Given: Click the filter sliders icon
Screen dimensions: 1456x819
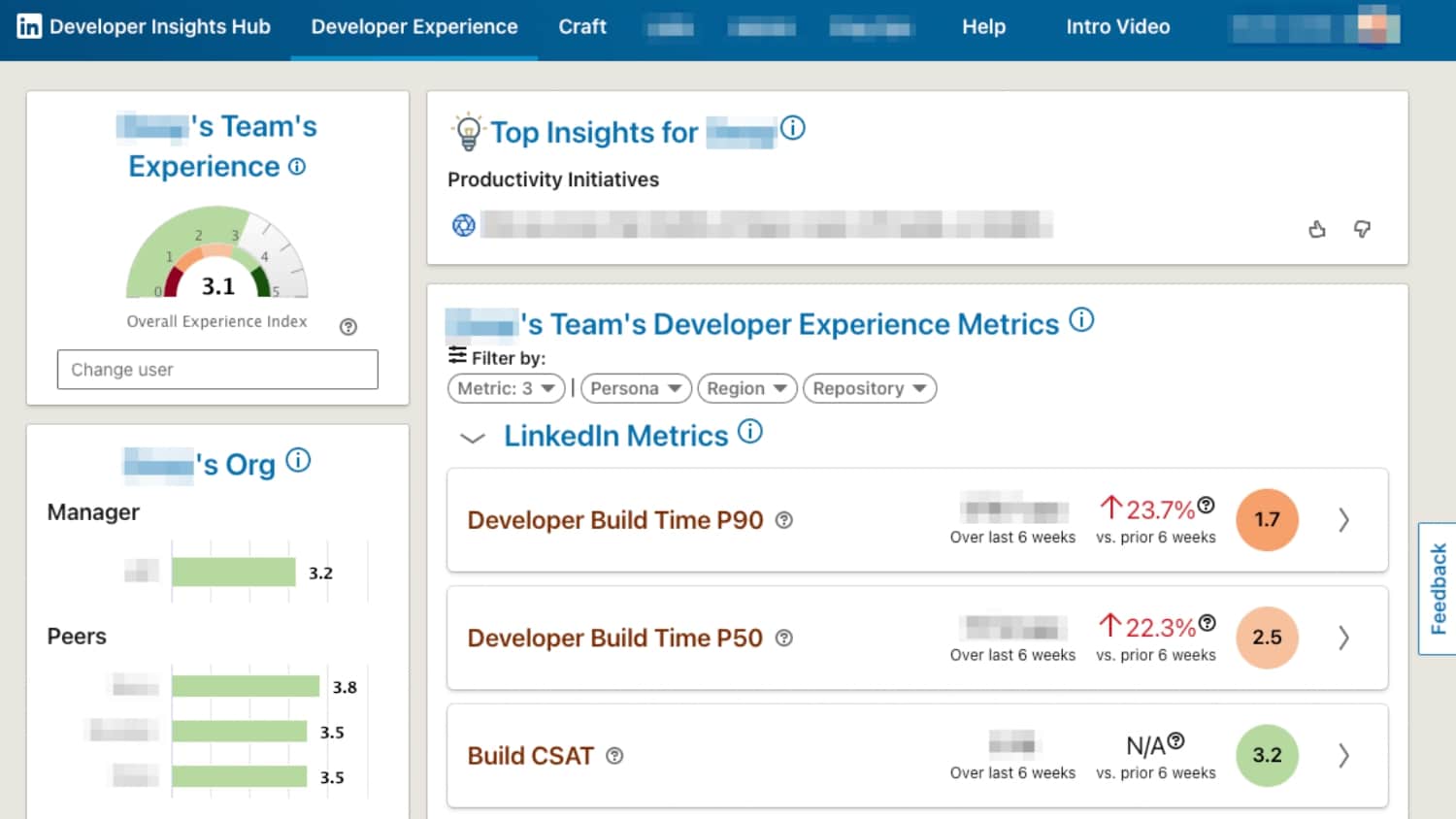Looking at the screenshot, I should point(457,355).
